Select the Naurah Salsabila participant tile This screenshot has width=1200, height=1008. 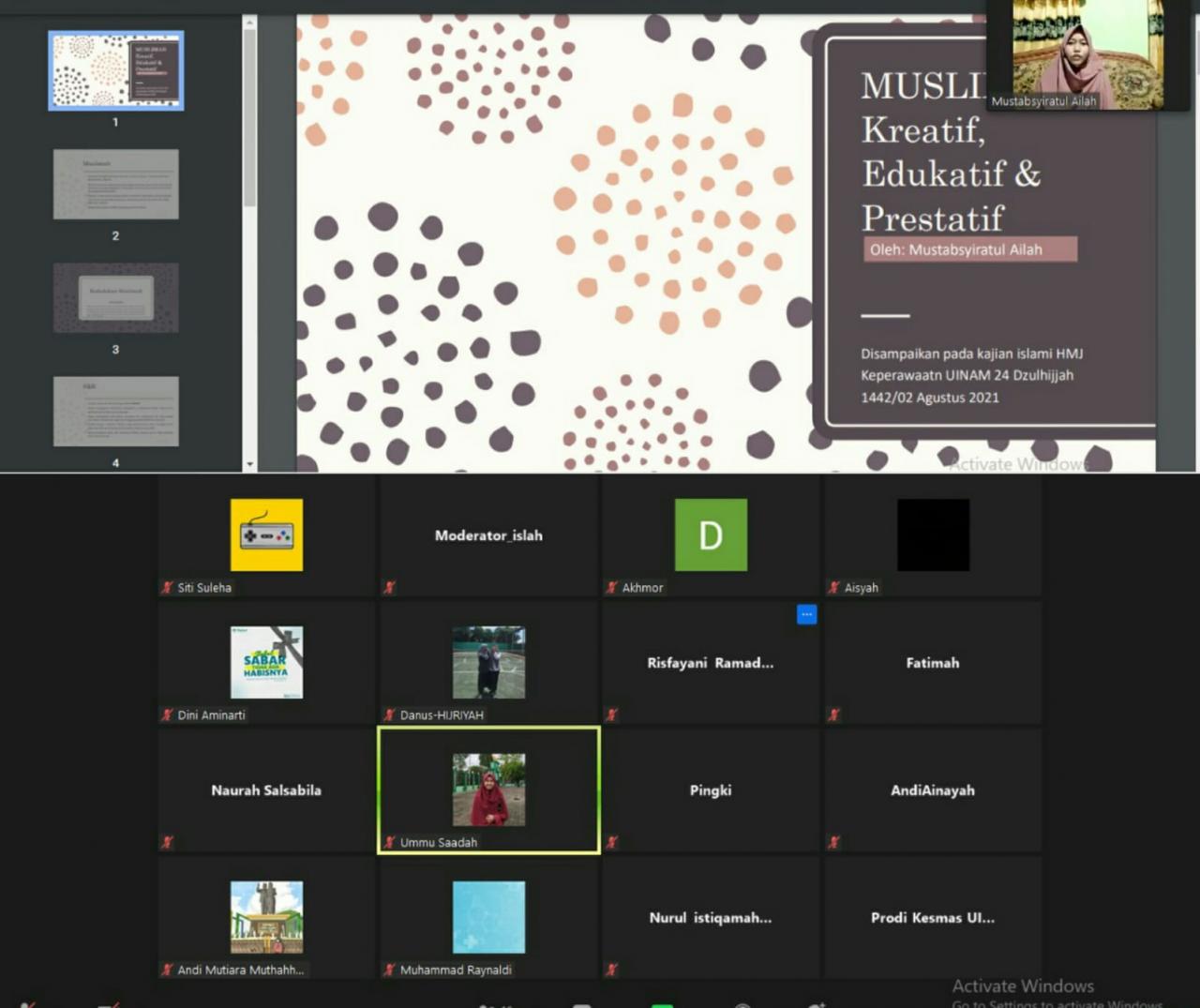click(x=266, y=790)
